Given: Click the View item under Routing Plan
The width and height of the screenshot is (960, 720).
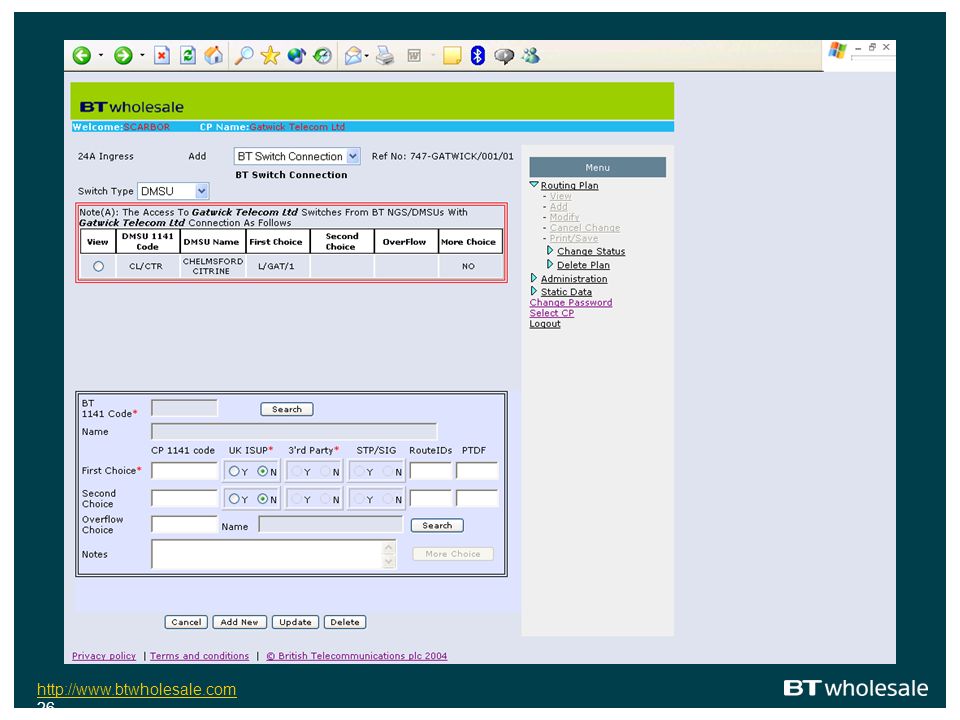Looking at the screenshot, I should click(560, 197).
